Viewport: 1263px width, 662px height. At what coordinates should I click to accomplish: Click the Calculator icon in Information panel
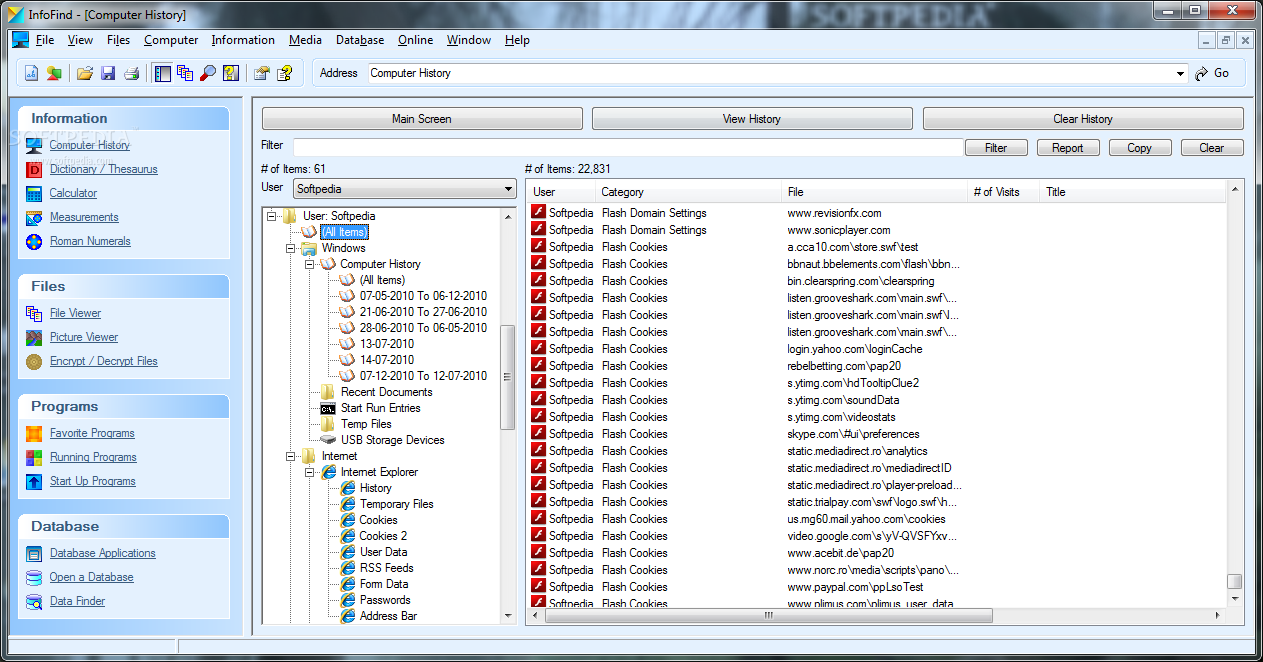click(x=34, y=193)
